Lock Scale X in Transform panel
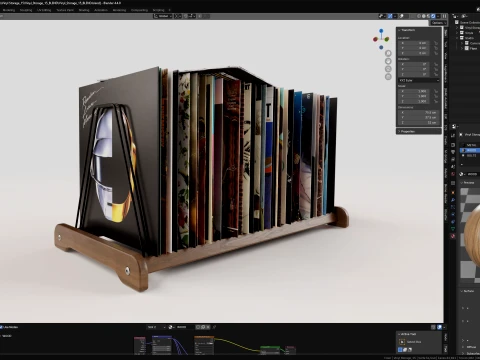Viewport: 480px width, 360px height. tap(436, 91)
